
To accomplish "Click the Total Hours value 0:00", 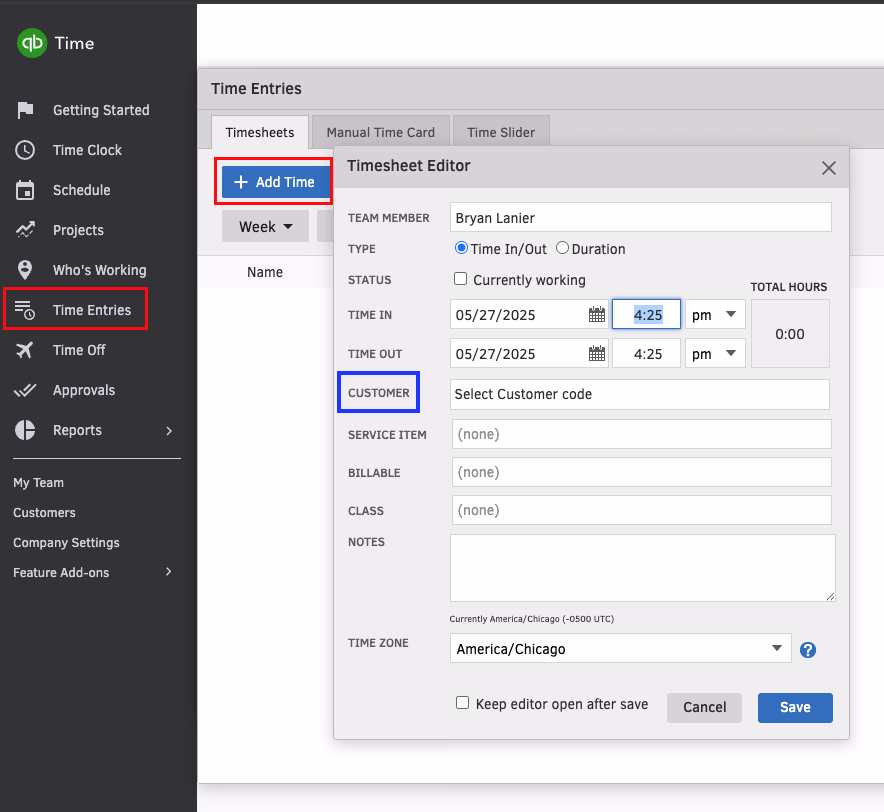I will [790, 334].
